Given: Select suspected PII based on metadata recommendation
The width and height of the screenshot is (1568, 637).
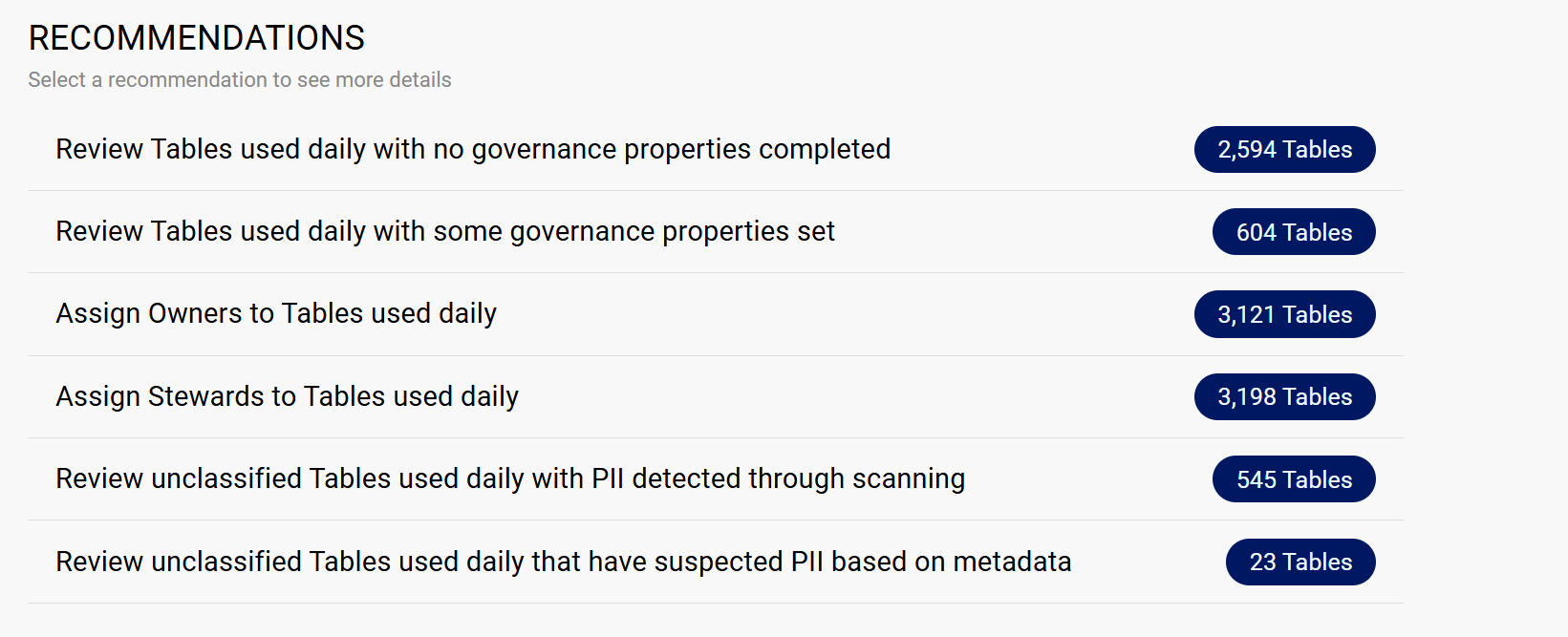Looking at the screenshot, I should point(563,562).
